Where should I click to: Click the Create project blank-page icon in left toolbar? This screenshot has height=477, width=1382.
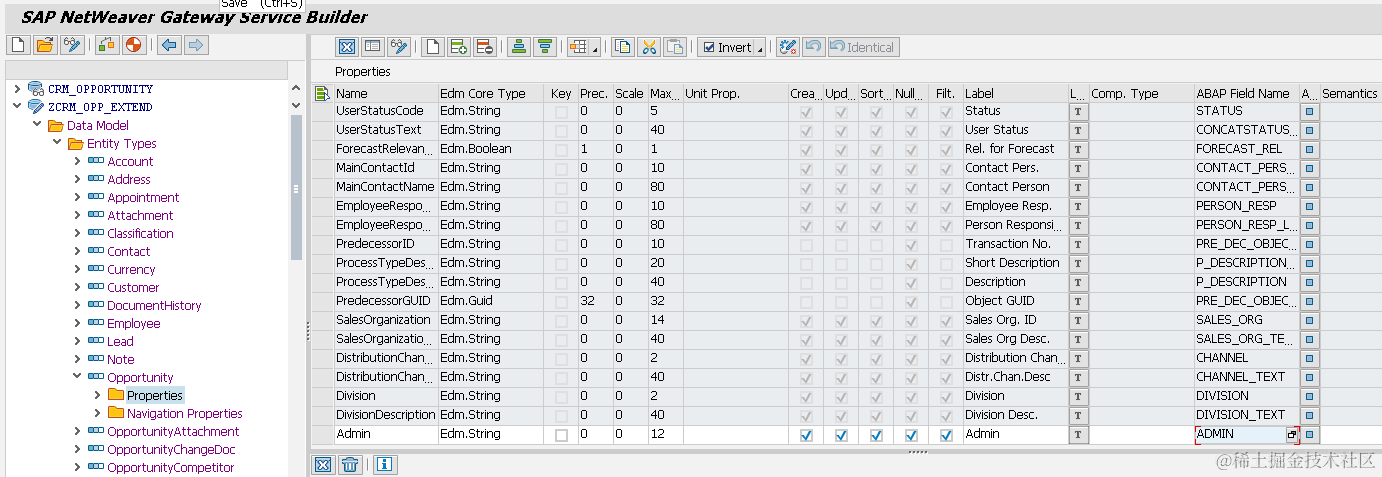(x=18, y=45)
